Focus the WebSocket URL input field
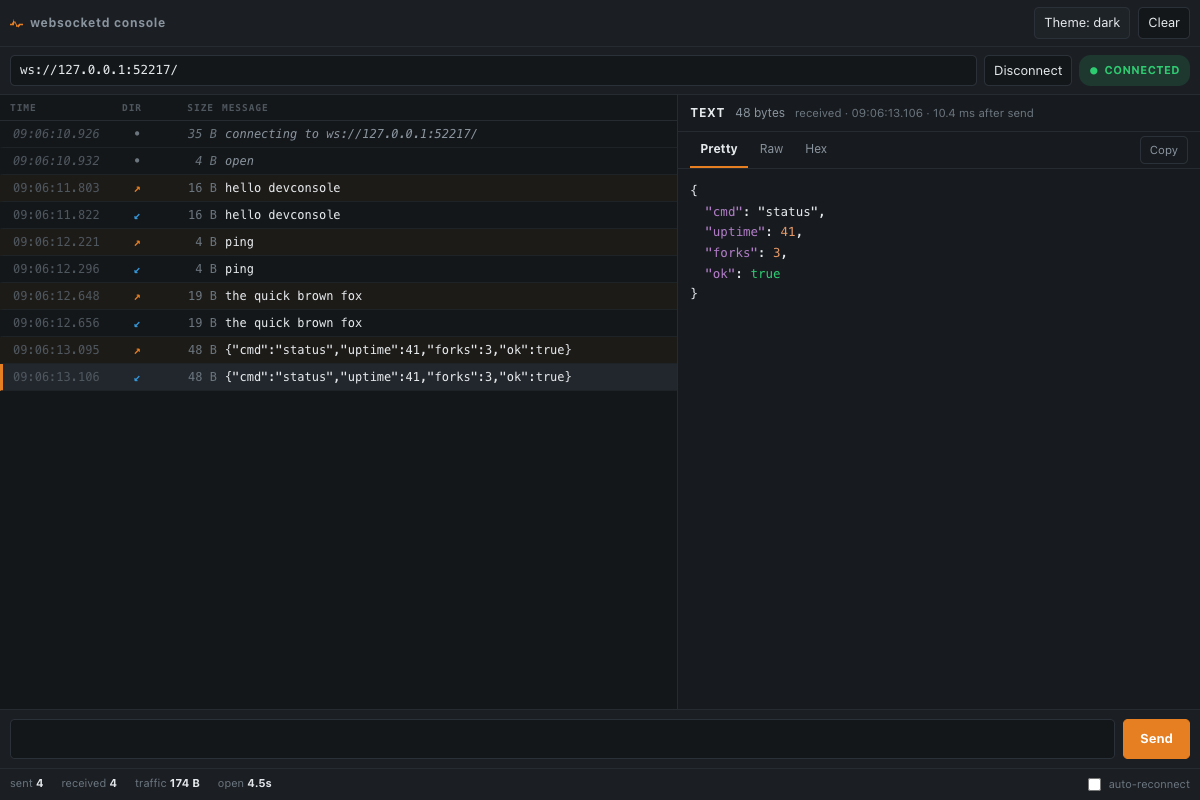 point(493,70)
